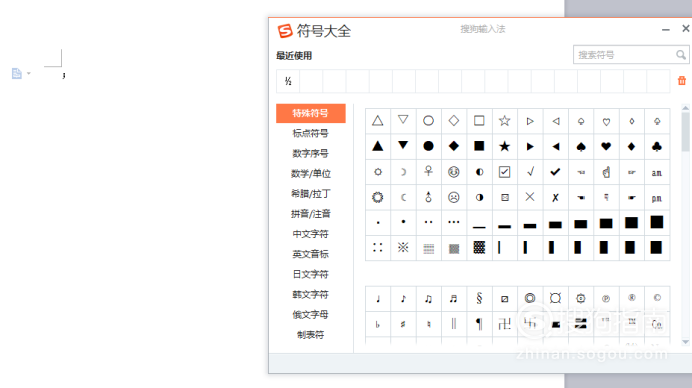Switch to 希腊/拉丁 category

(311, 194)
